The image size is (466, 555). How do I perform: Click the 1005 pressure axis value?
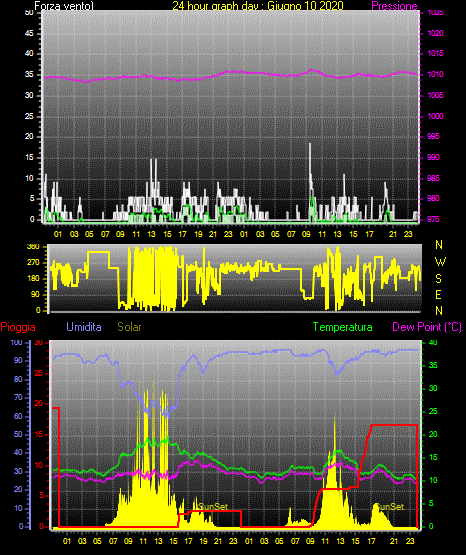(x=435, y=95)
